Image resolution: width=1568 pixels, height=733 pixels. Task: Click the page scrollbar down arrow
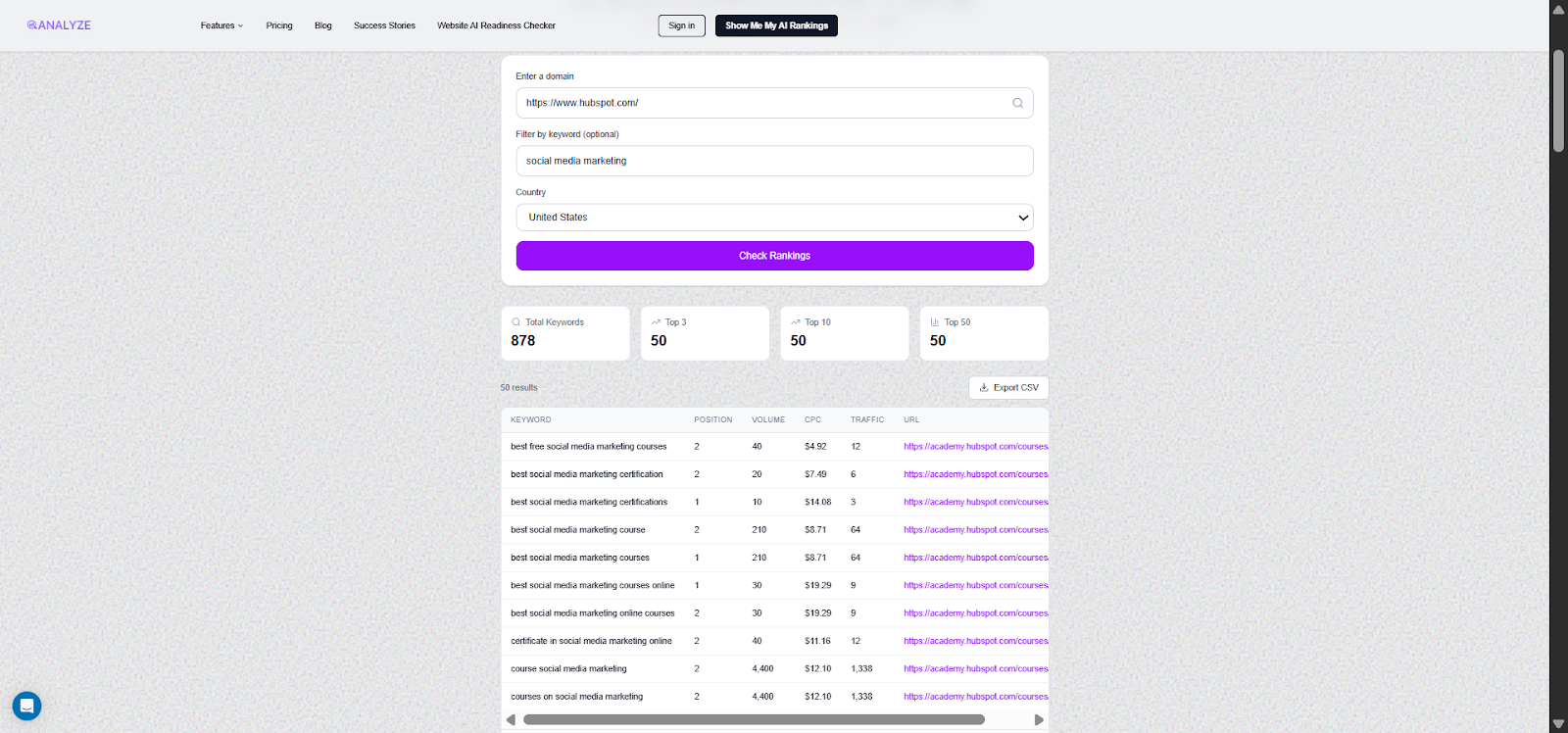[1558, 724]
